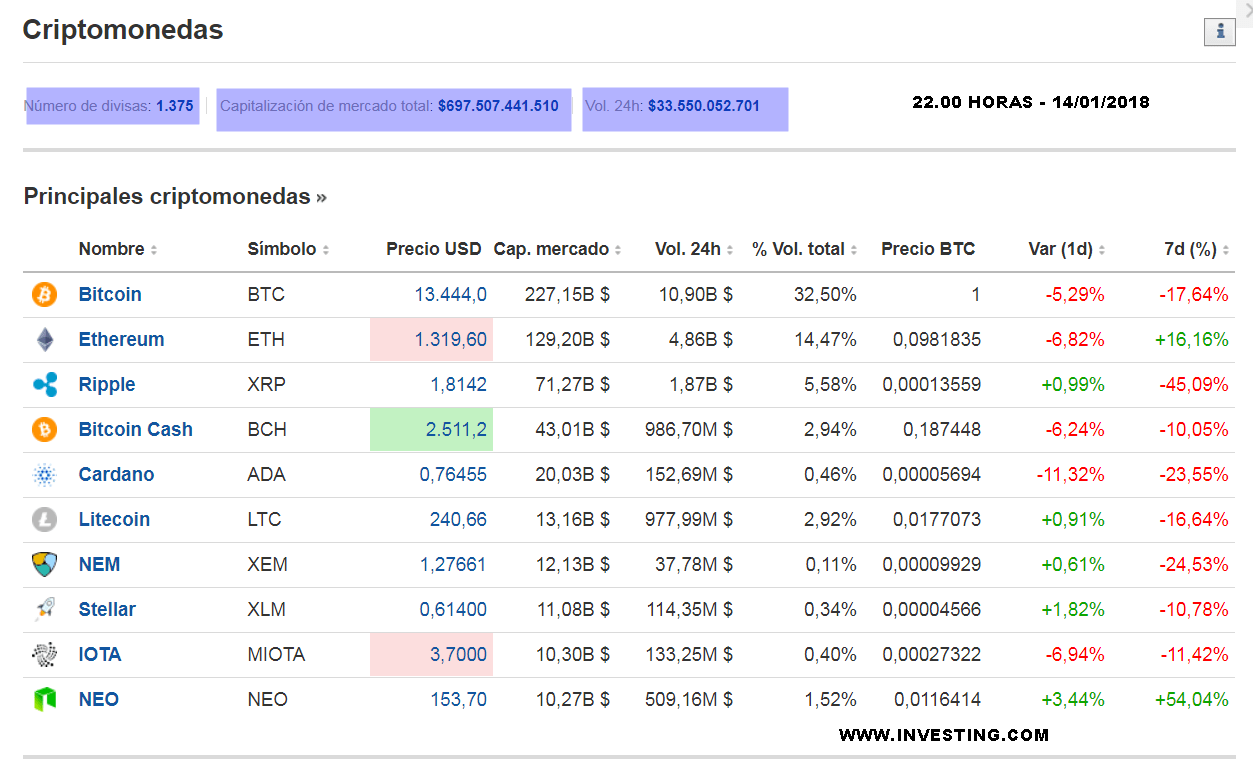Click the NEM shield logo icon
The height and width of the screenshot is (761, 1253).
pyautogui.click(x=45, y=565)
